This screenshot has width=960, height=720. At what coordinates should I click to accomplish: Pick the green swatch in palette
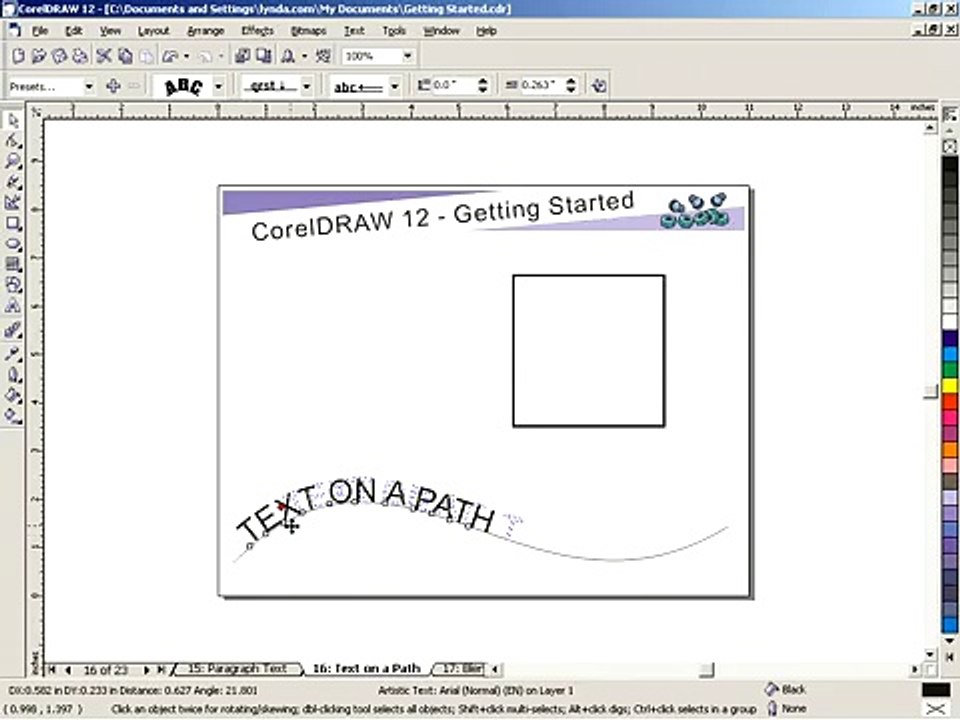coord(950,370)
